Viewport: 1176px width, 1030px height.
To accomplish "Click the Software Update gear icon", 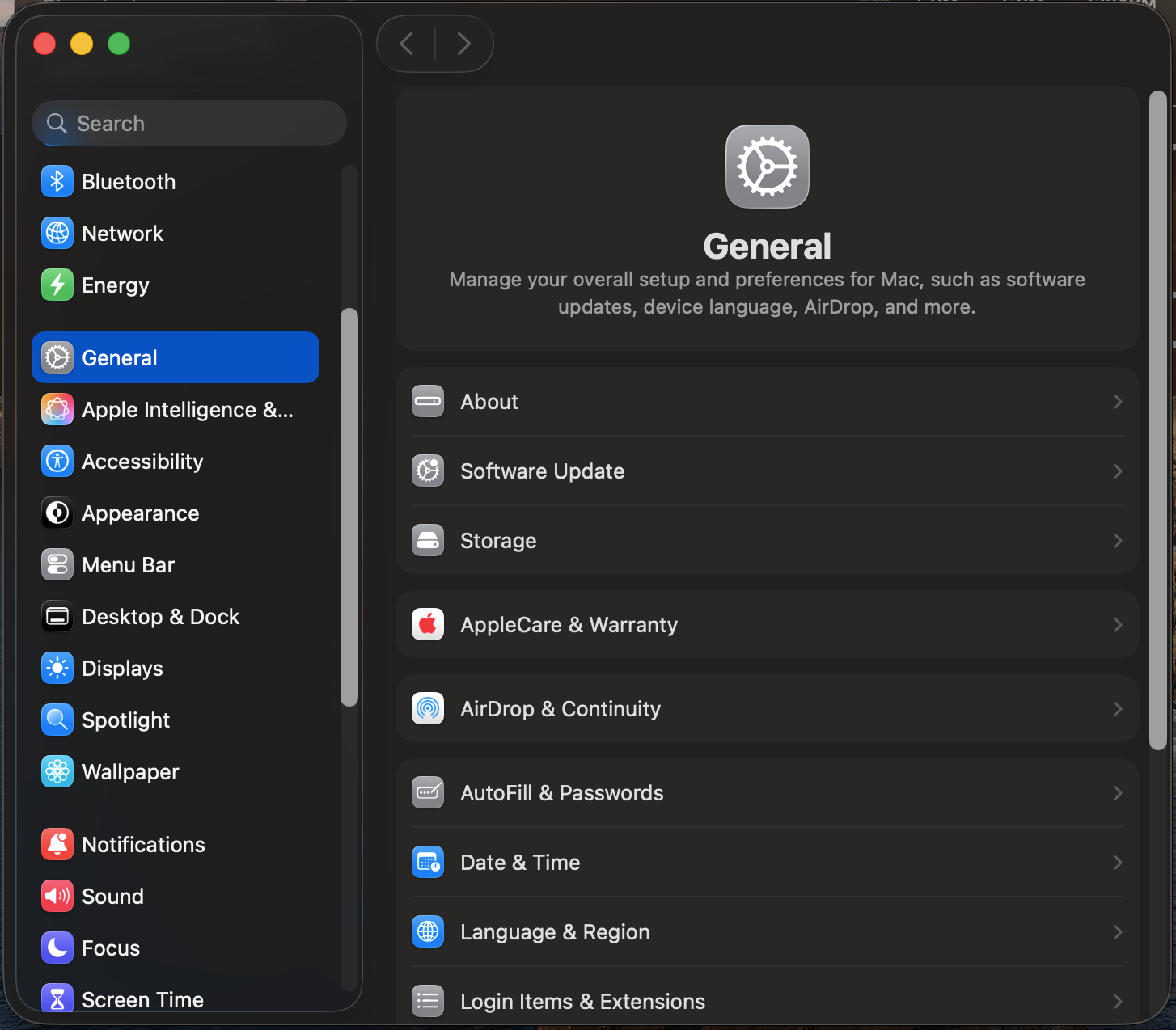I will click(428, 471).
